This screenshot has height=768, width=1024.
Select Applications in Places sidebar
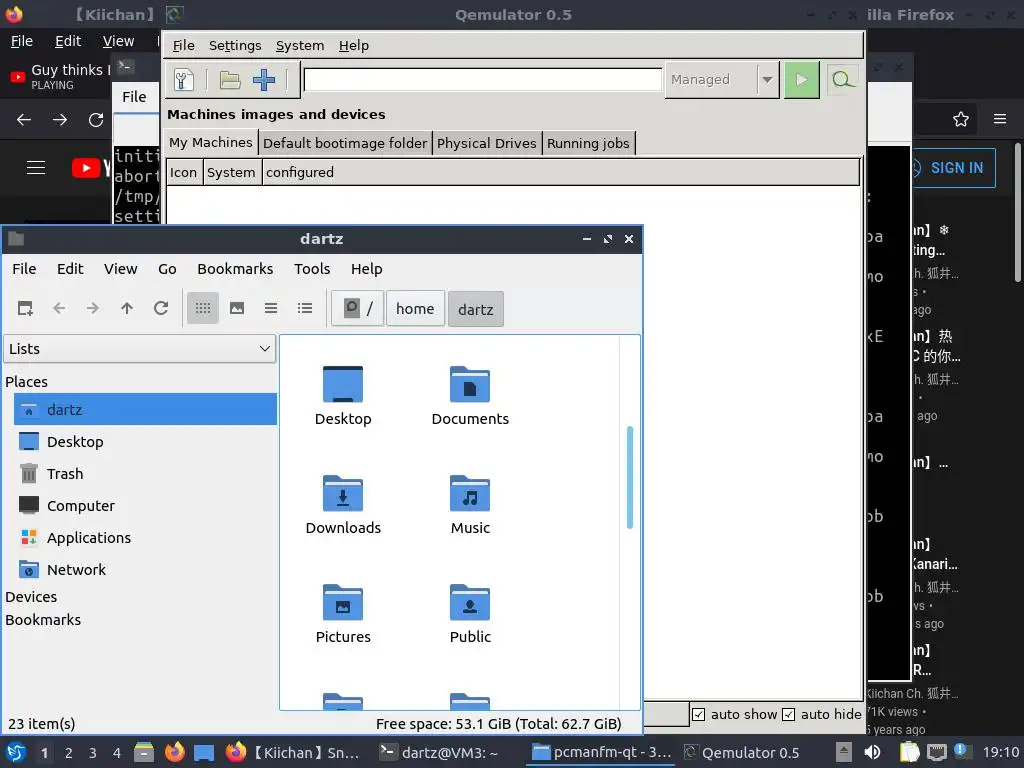pyautogui.click(x=145, y=537)
